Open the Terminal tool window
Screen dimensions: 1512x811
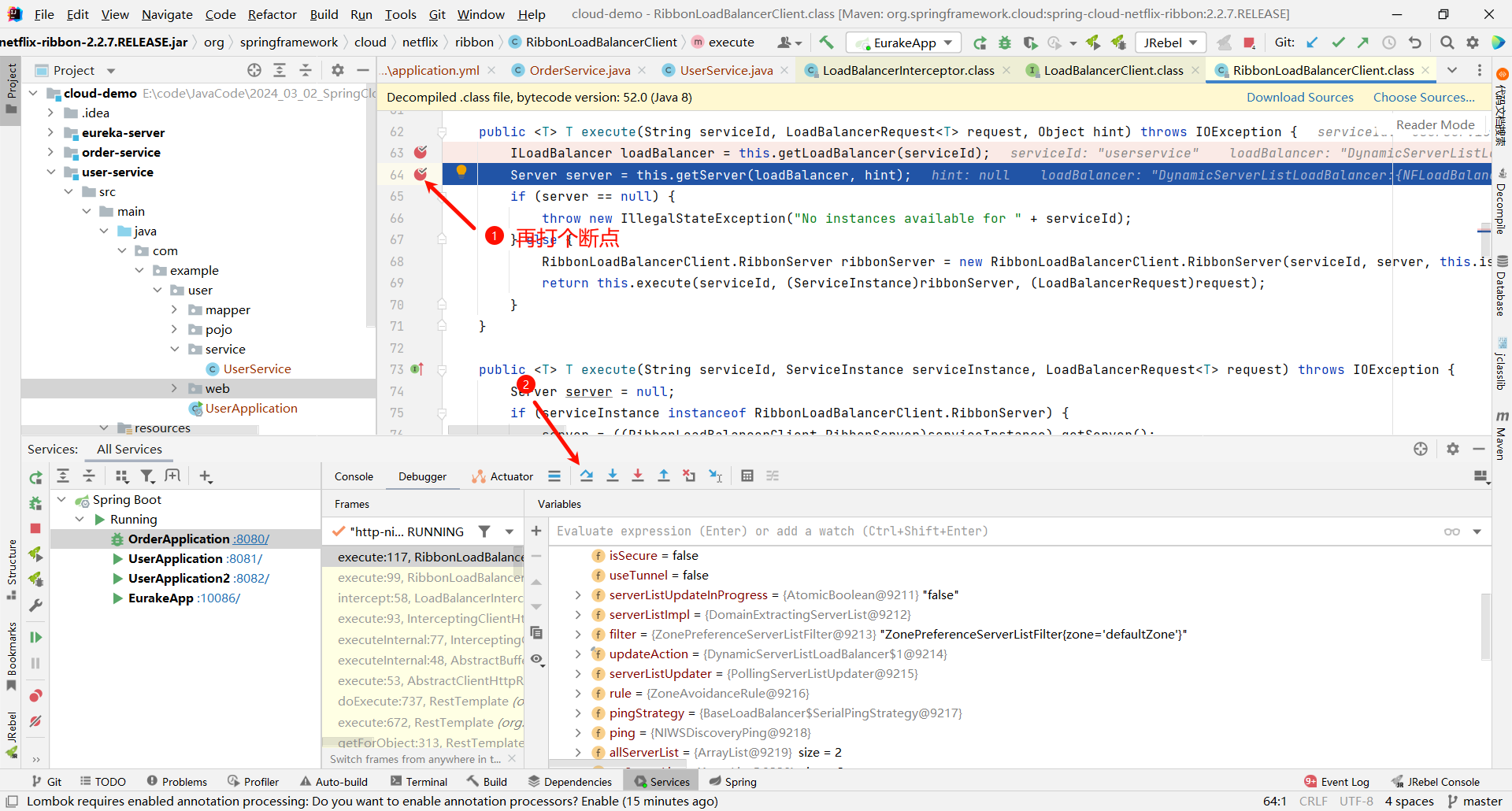[419, 782]
